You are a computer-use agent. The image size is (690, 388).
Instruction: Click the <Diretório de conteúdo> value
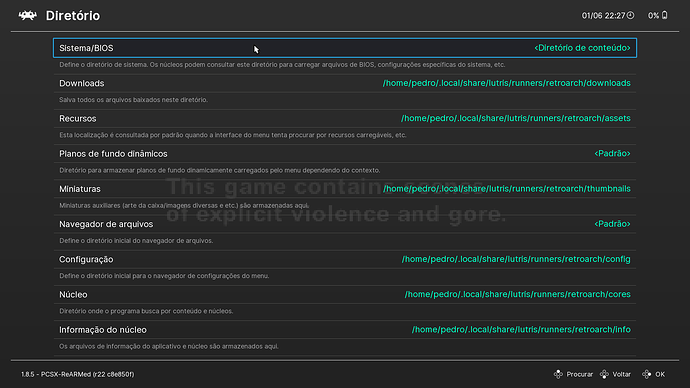(x=582, y=48)
